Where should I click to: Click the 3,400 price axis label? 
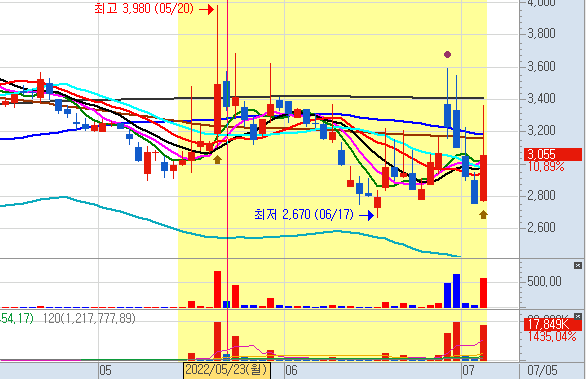pyautogui.click(x=541, y=99)
